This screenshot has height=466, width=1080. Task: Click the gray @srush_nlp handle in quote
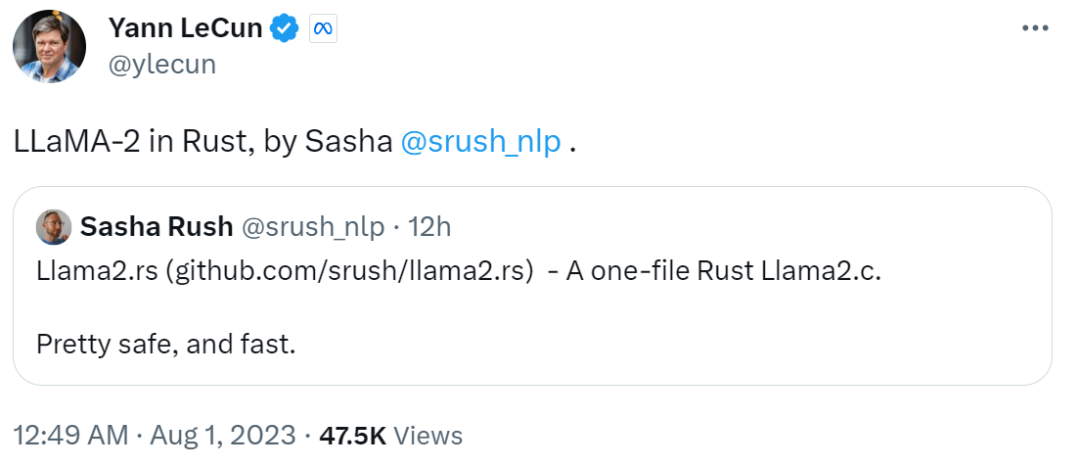click(313, 227)
